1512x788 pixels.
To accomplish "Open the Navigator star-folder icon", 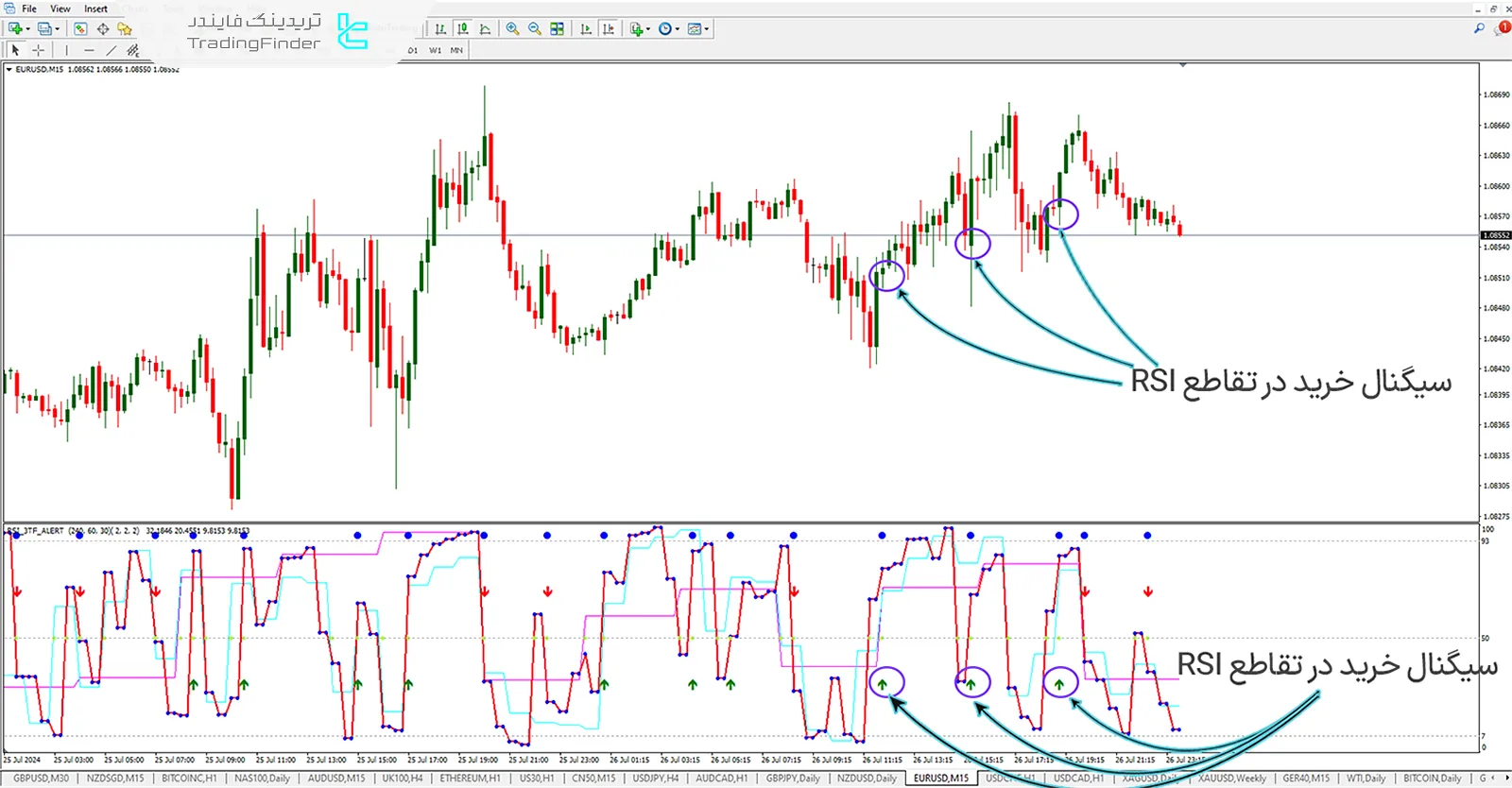I will (x=125, y=29).
